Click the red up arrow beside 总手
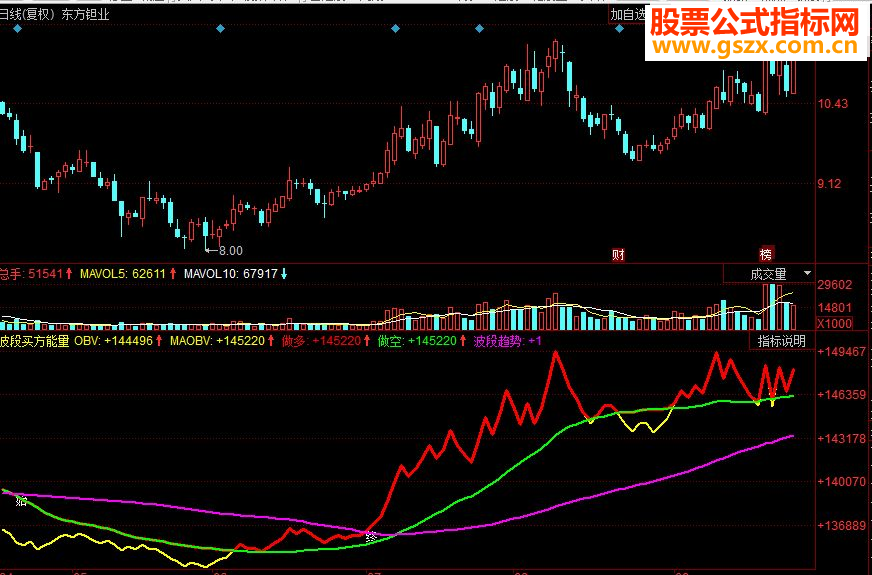This screenshot has width=872, height=575. click(69, 274)
